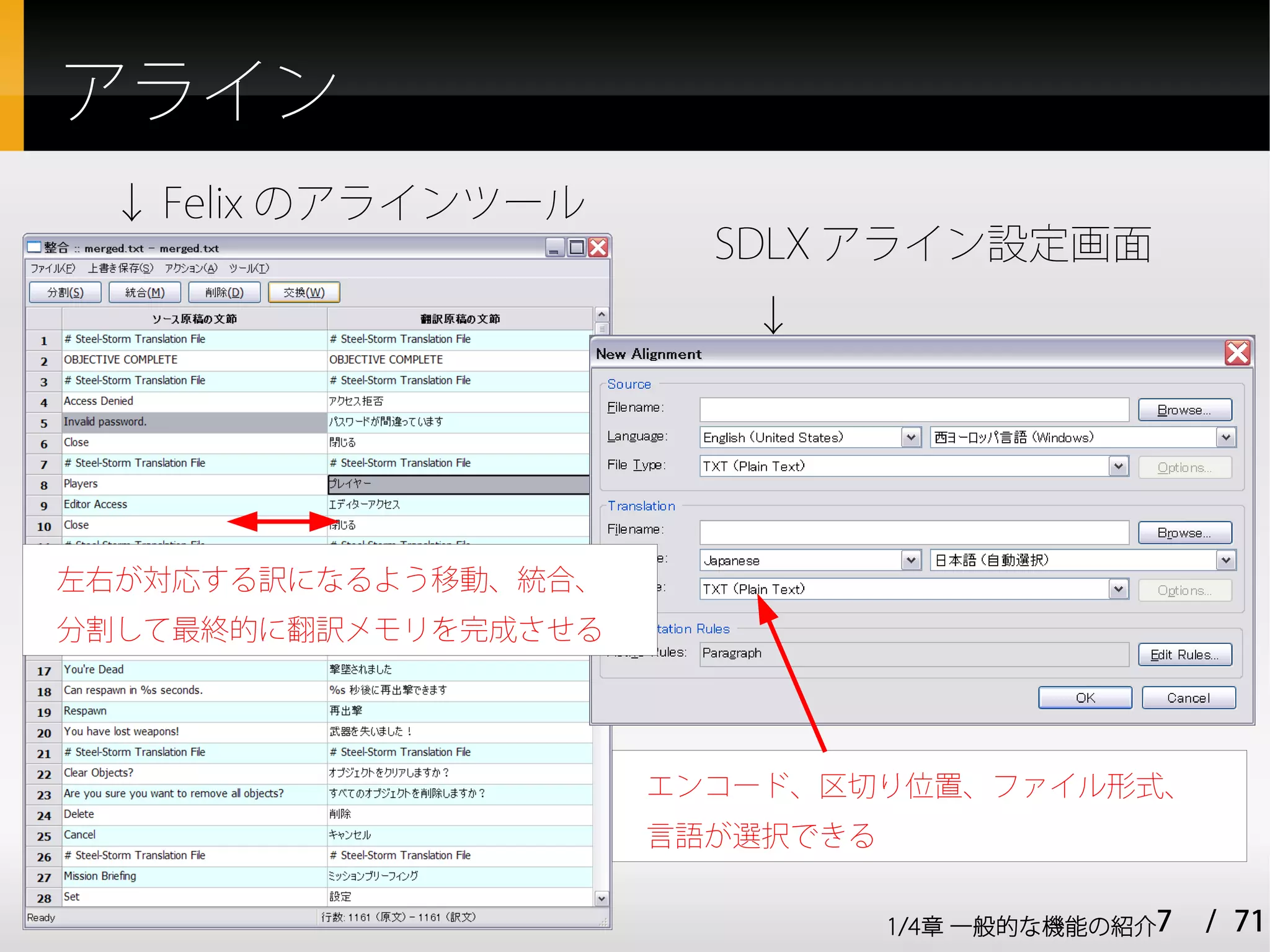Open the ファイル(F) menu in Felix align window

[x=53, y=268]
